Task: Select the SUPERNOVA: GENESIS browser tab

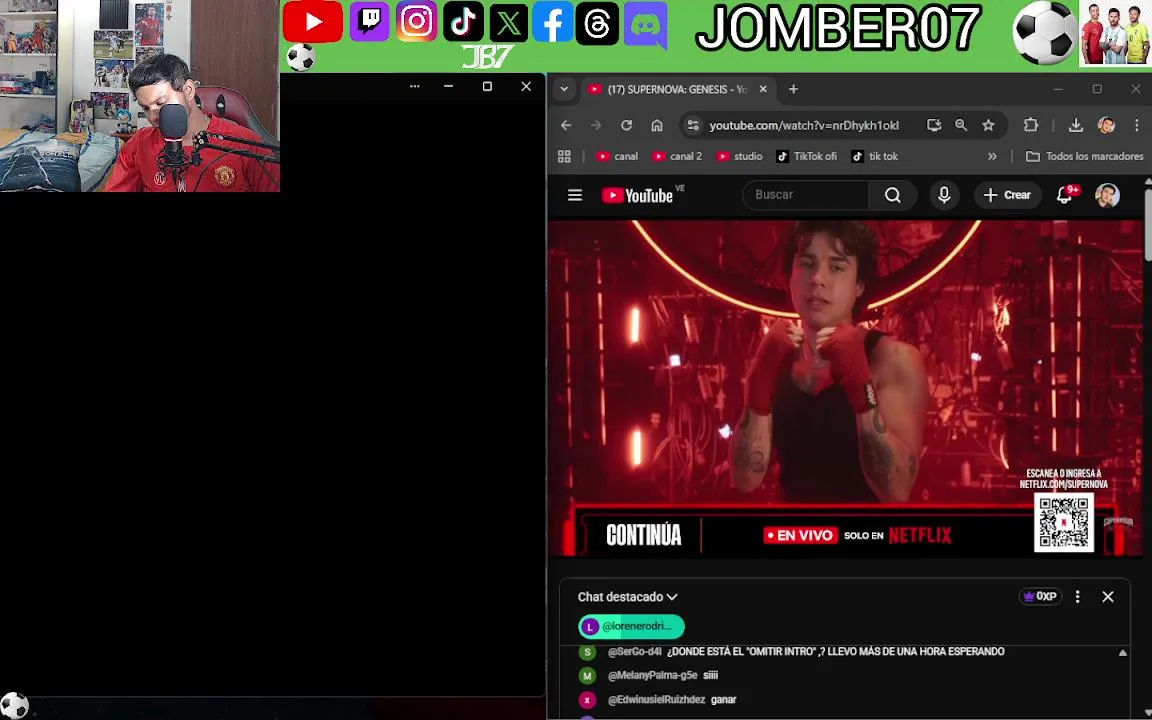Action: 677,90
